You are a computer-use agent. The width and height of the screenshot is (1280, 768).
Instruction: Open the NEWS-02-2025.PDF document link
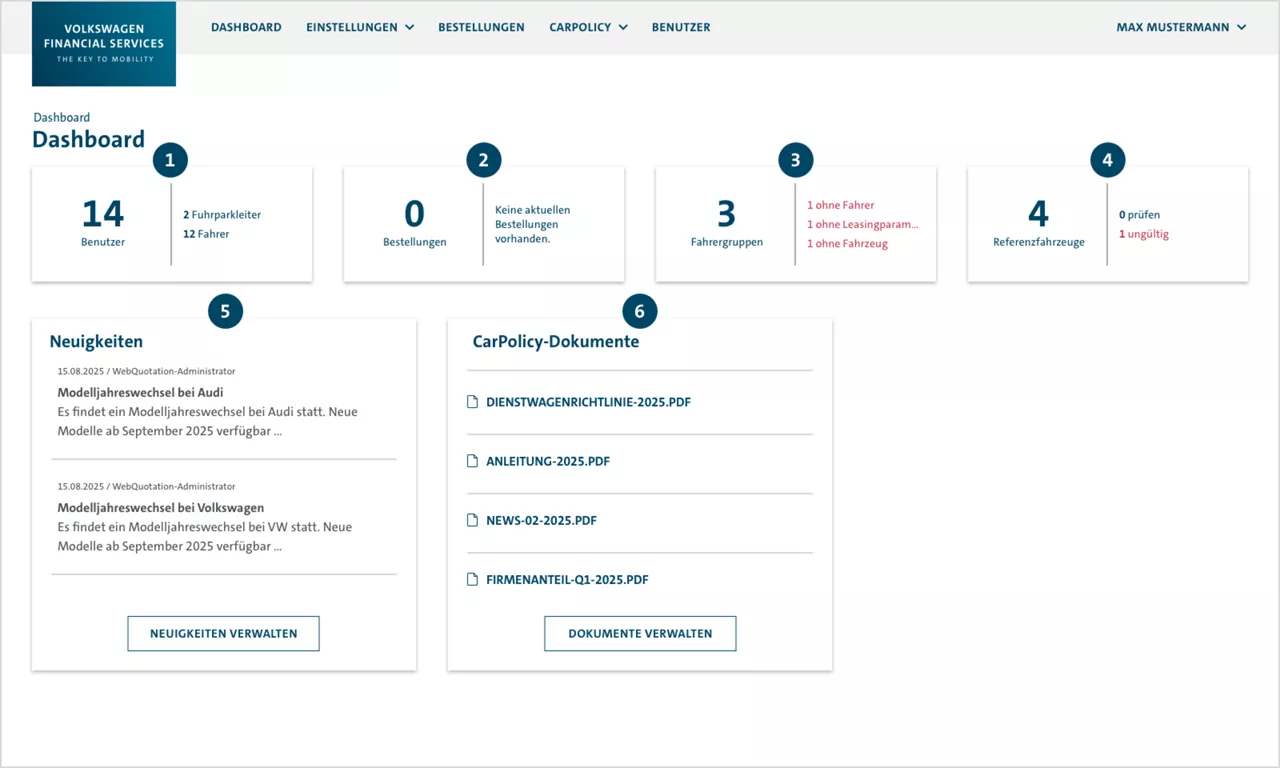click(541, 520)
